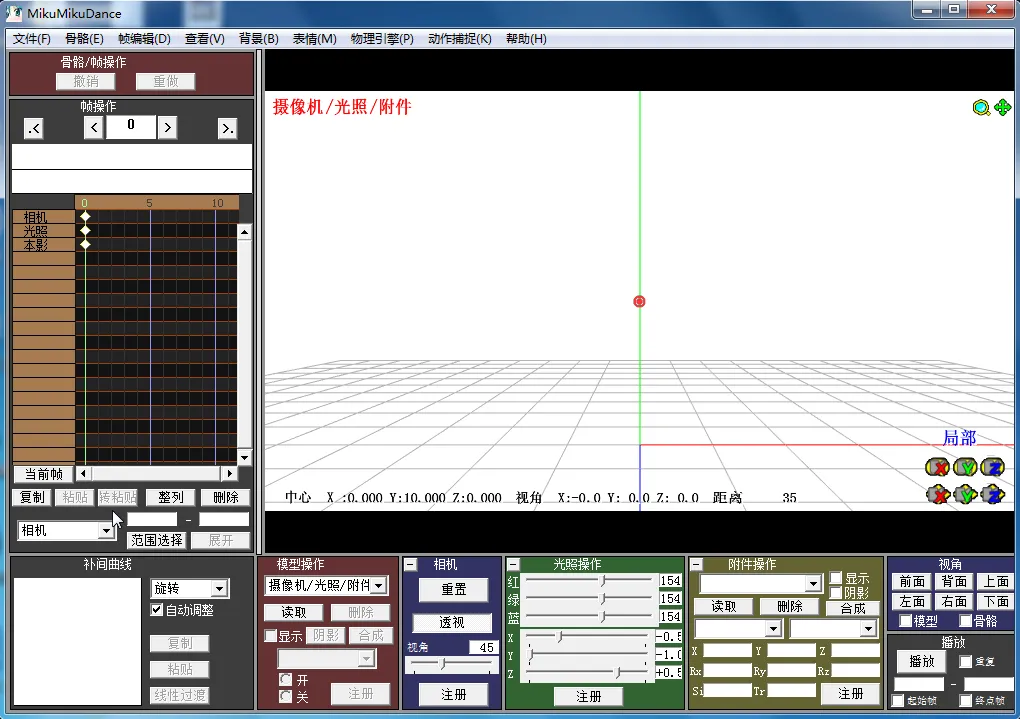Click the X-axis move icon in bottom row
The width and height of the screenshot is (1020, 719).
pyautogui.click(x=937, y=494)
